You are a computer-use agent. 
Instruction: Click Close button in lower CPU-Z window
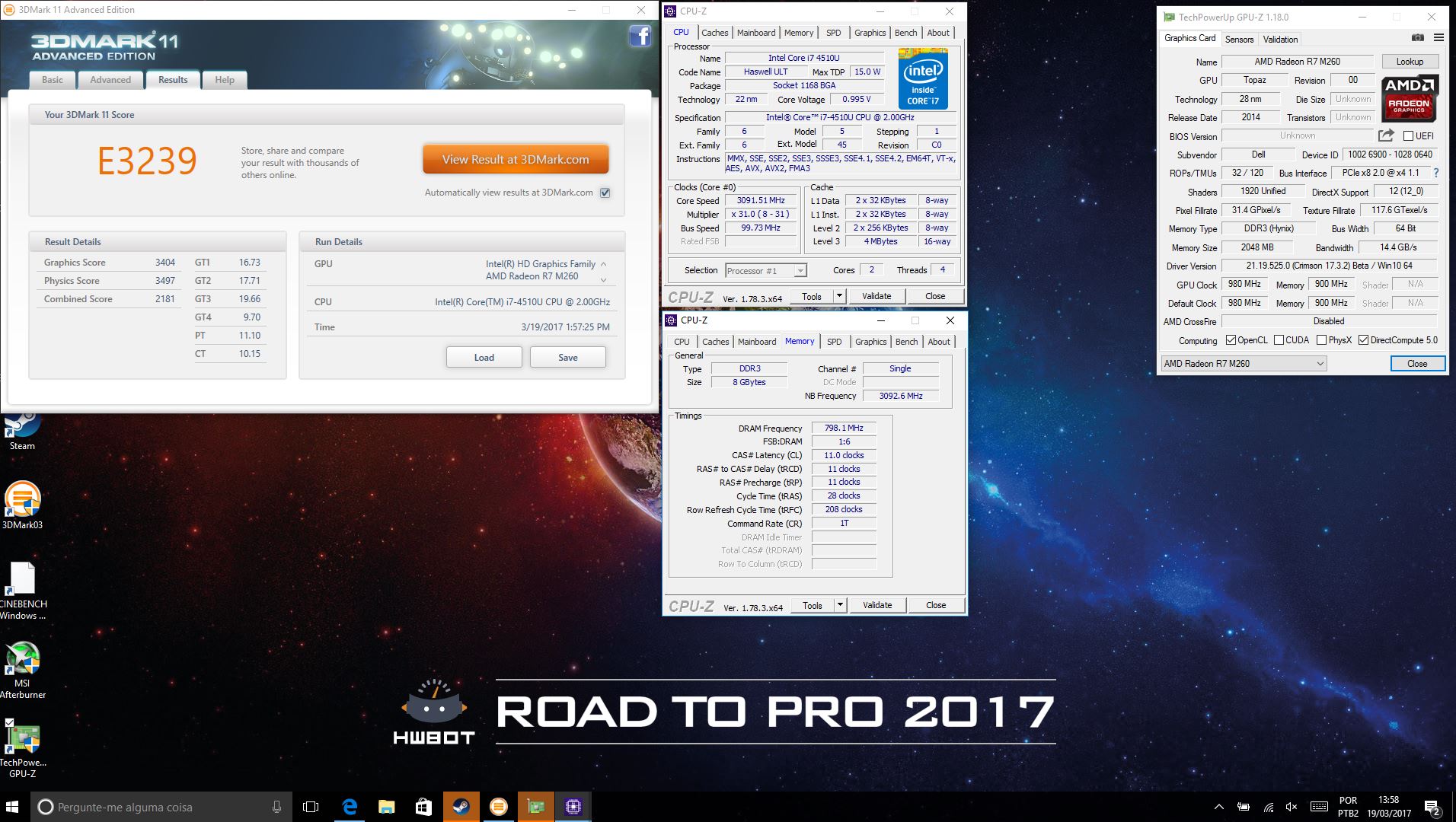click(936, 605)
